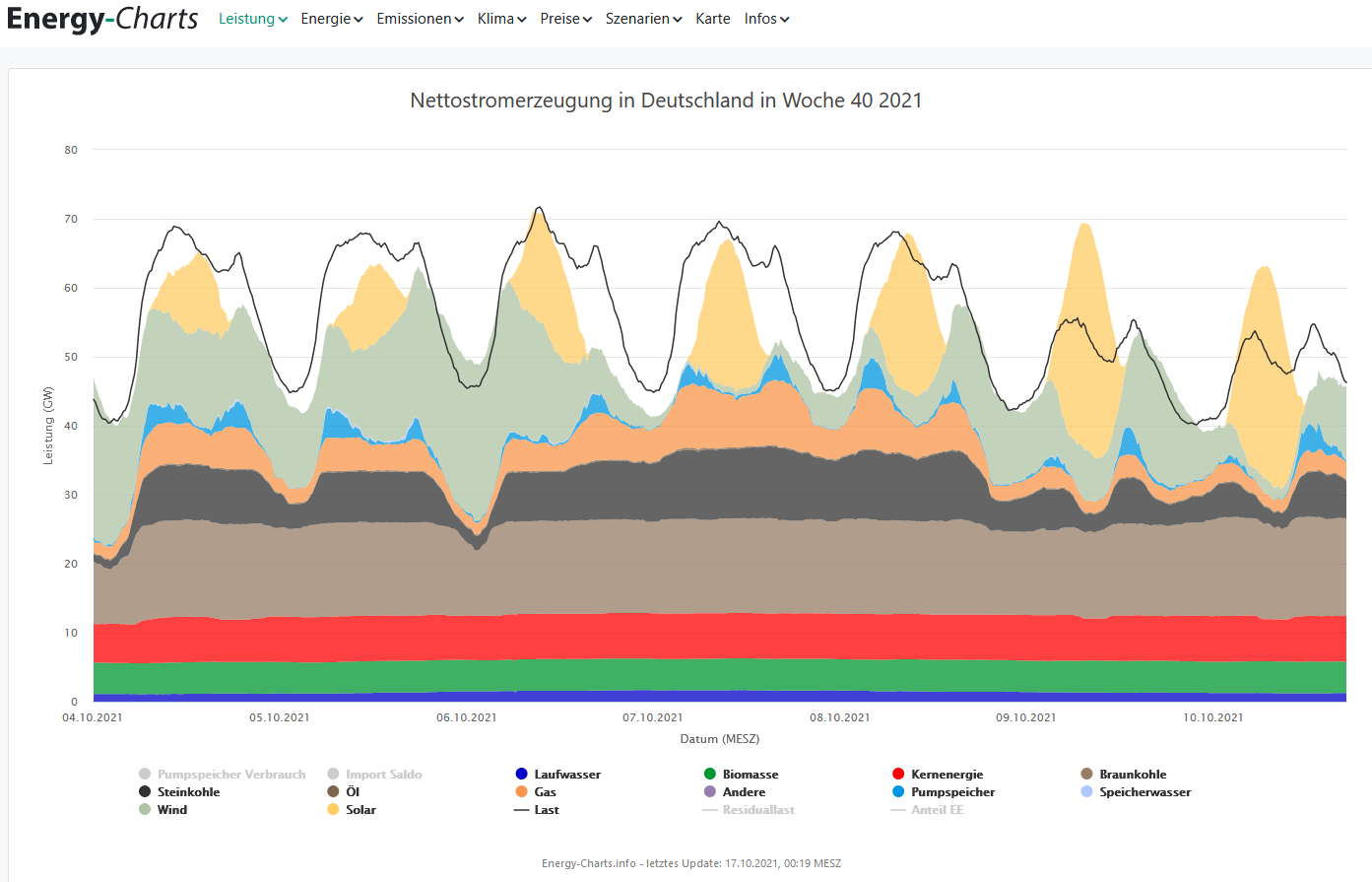Expand the chevron next to Energie

pos(359,20)
